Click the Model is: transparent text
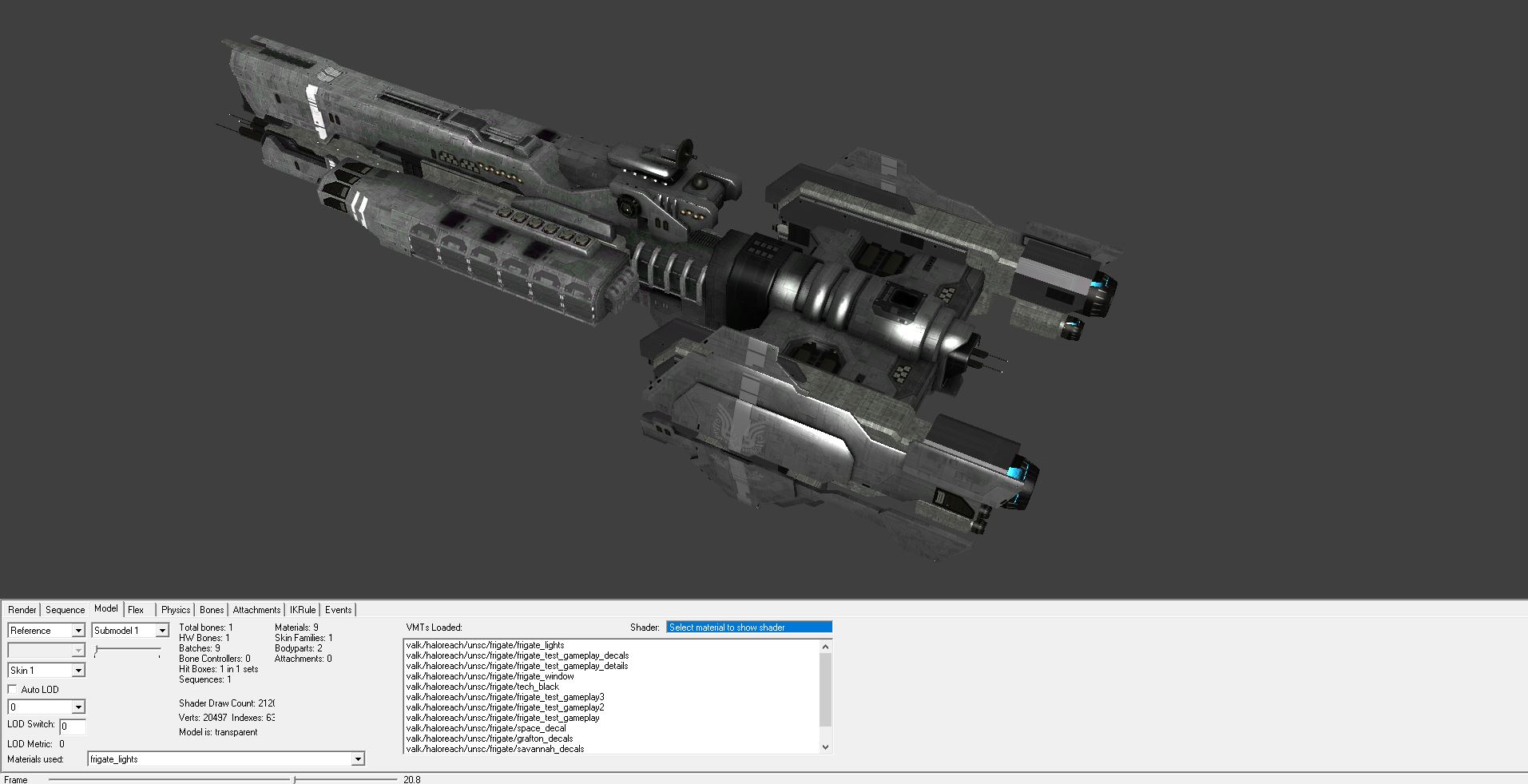Viewport: 1528px width, 784px height. click(218, 732)
